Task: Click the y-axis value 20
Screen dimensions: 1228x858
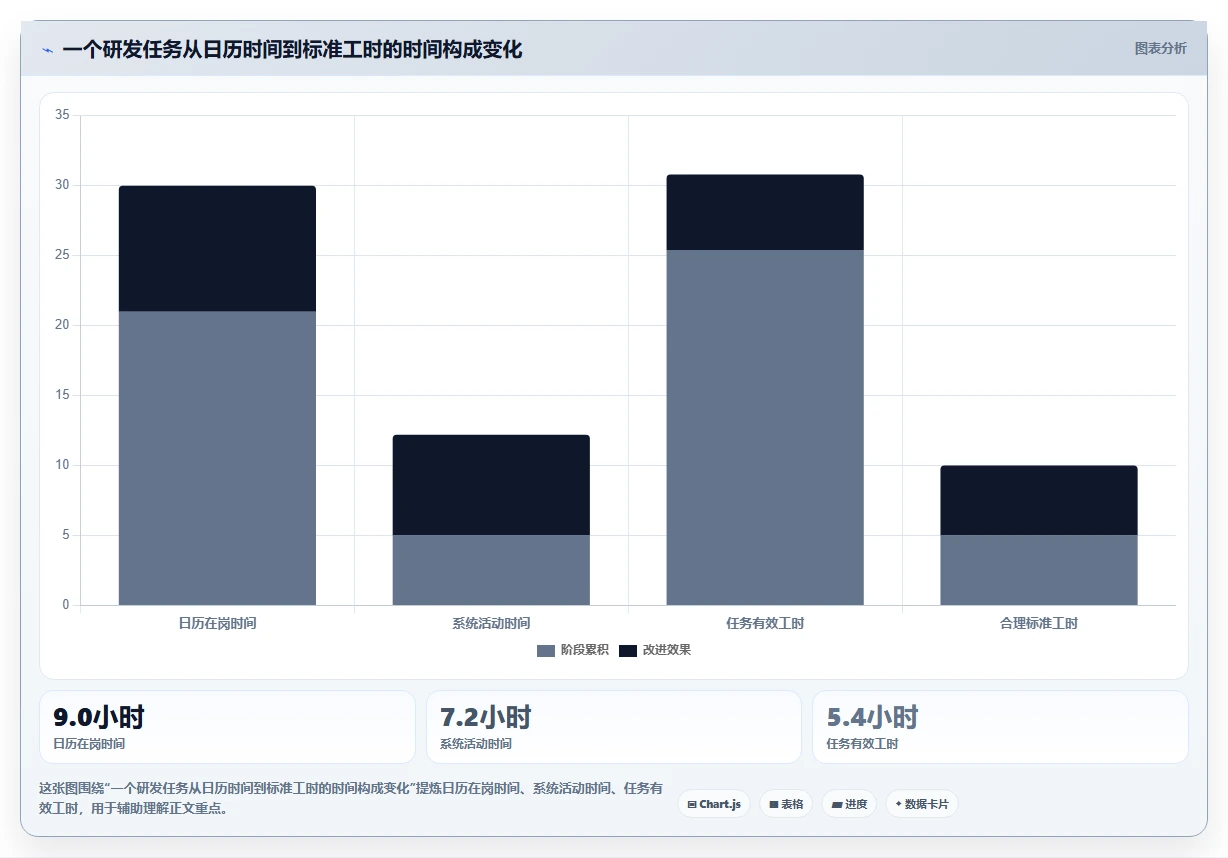Action: (62, 325)
